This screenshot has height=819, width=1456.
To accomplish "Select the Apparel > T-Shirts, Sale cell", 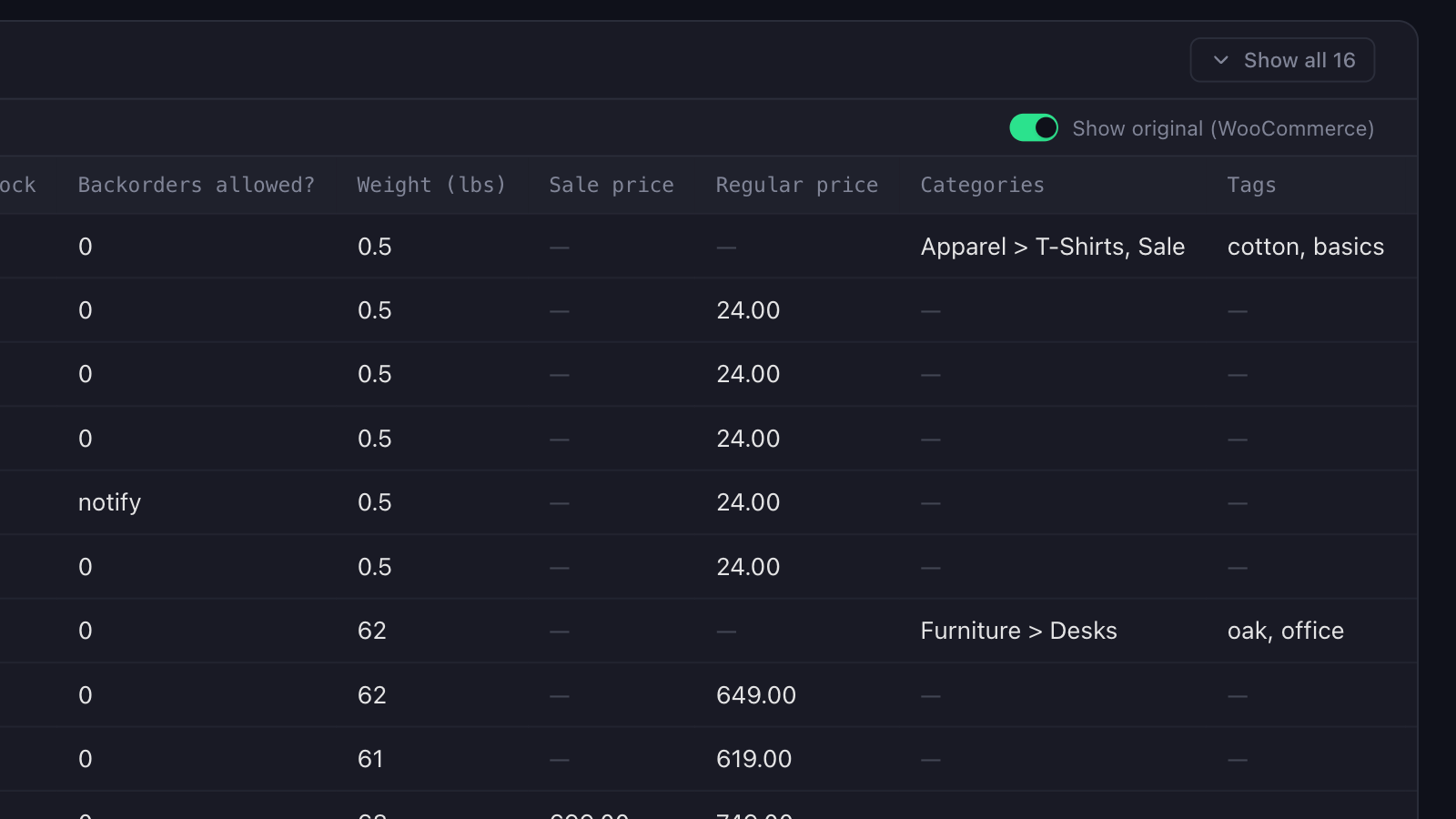I will (1053, 247).
